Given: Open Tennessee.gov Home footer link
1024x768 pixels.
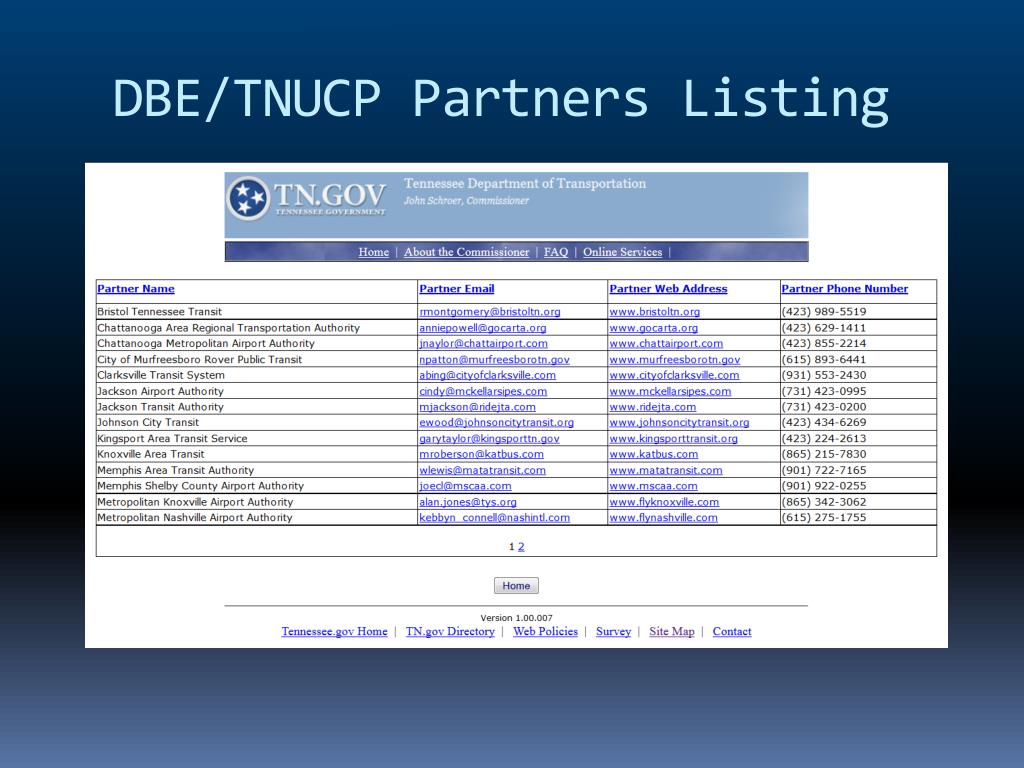Looking at the screenshot, I should coord(334,632).
